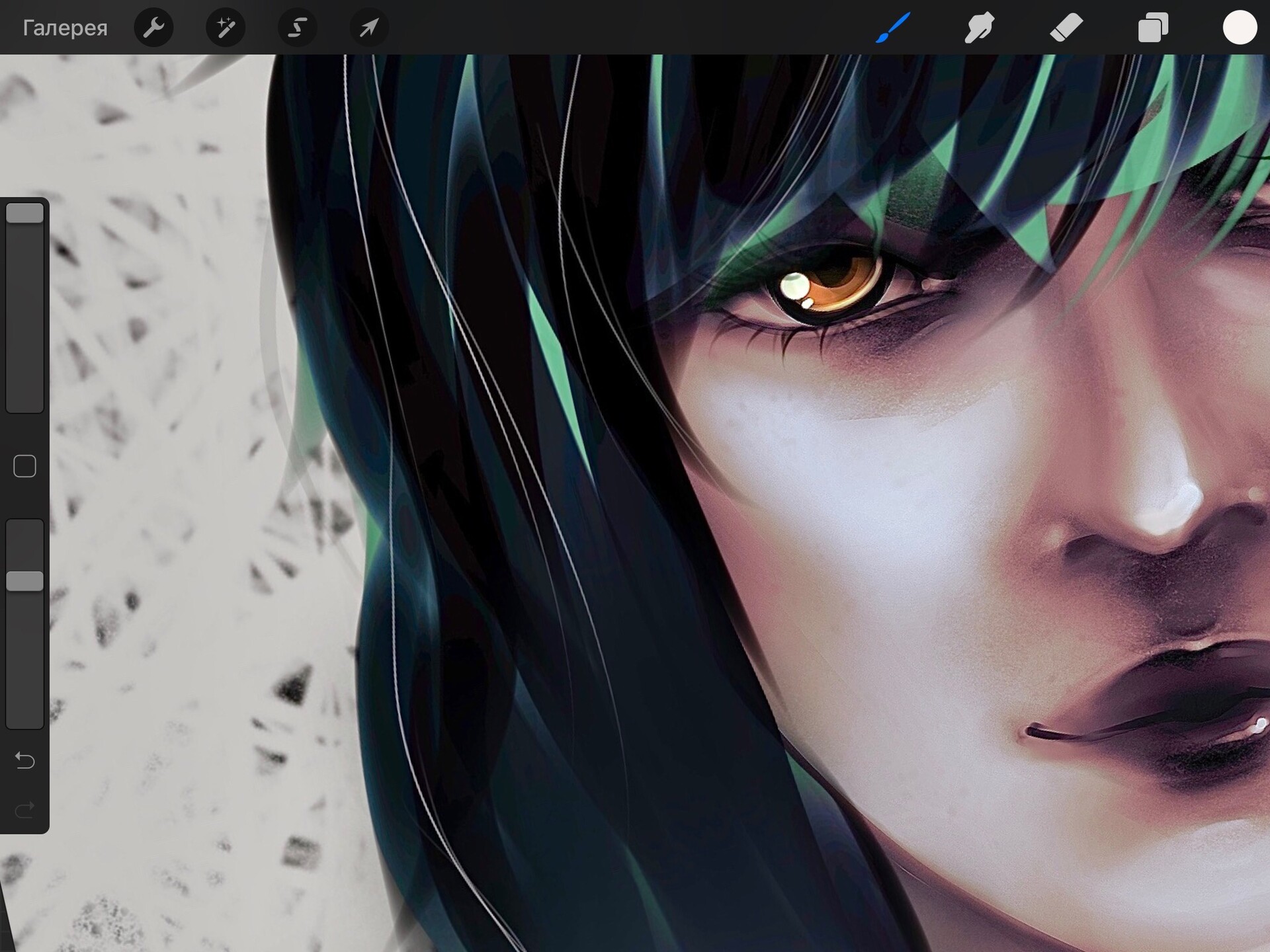Viewport: 1270px width, 952px height.
Task: Open the Adjustments magic wand menu
Action: [226, 28]
